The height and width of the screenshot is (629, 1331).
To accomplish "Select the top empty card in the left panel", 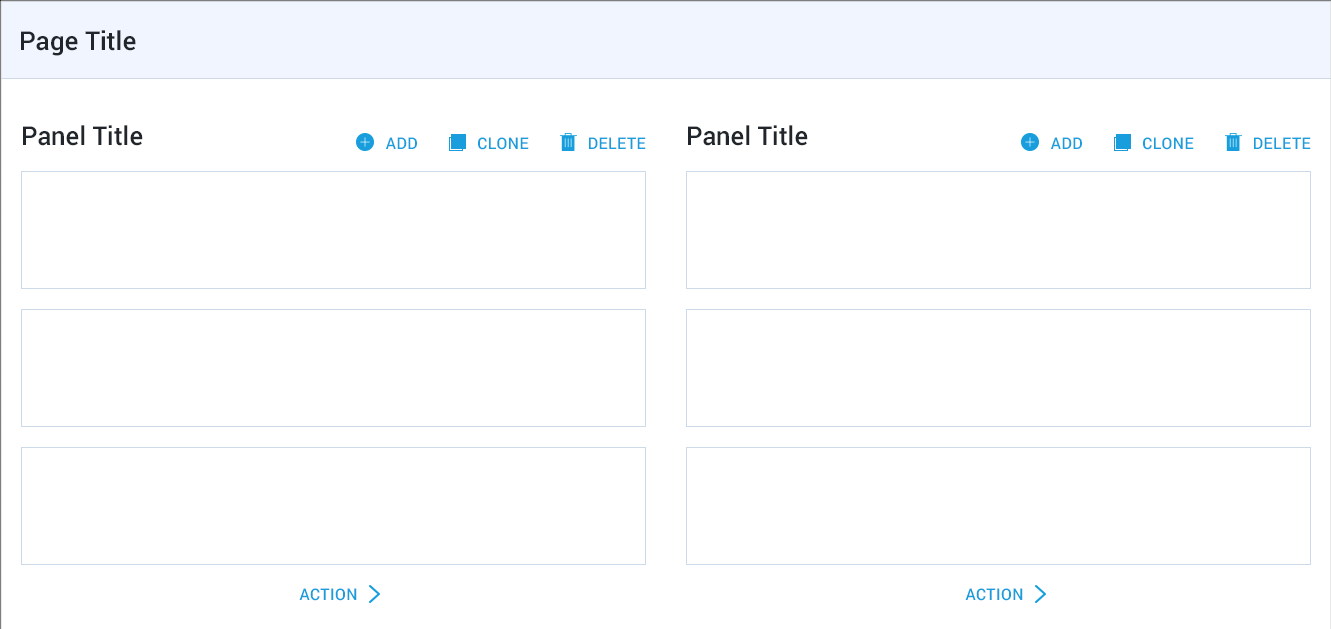I will tap(333, 230).
